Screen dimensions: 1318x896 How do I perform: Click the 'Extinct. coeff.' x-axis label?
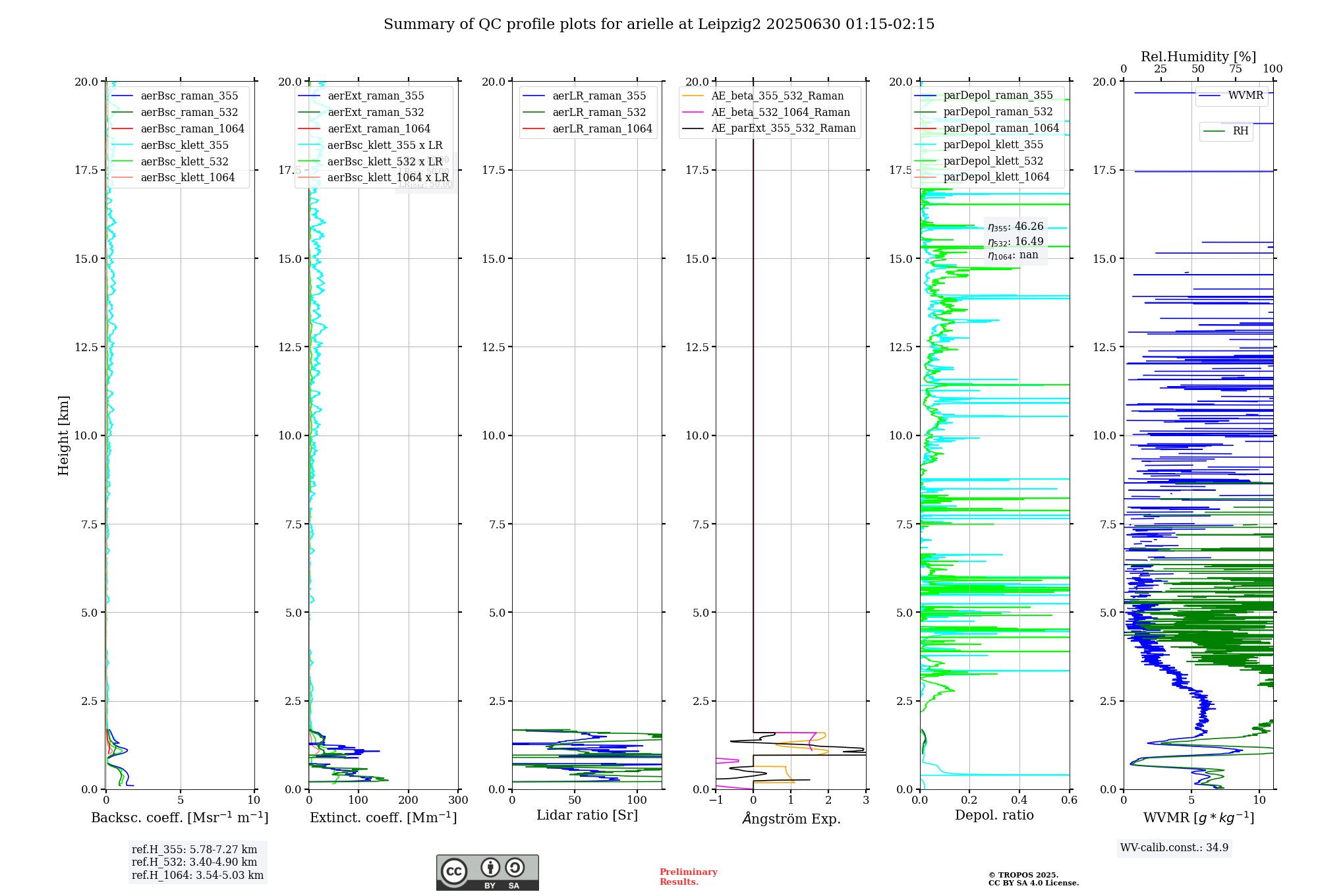pyautogui.click(x=384, y=818)
